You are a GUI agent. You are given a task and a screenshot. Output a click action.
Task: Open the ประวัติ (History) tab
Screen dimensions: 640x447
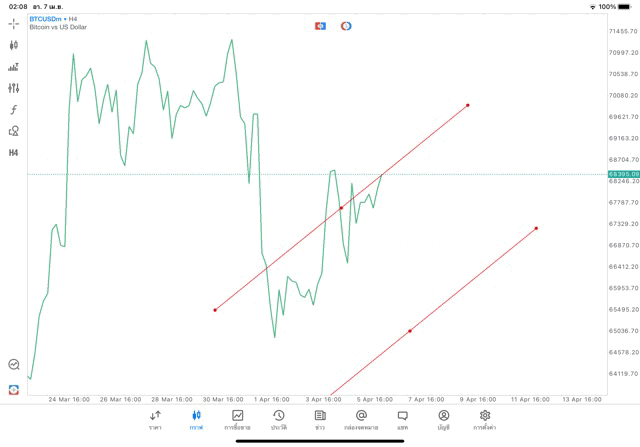pos(279,419)
